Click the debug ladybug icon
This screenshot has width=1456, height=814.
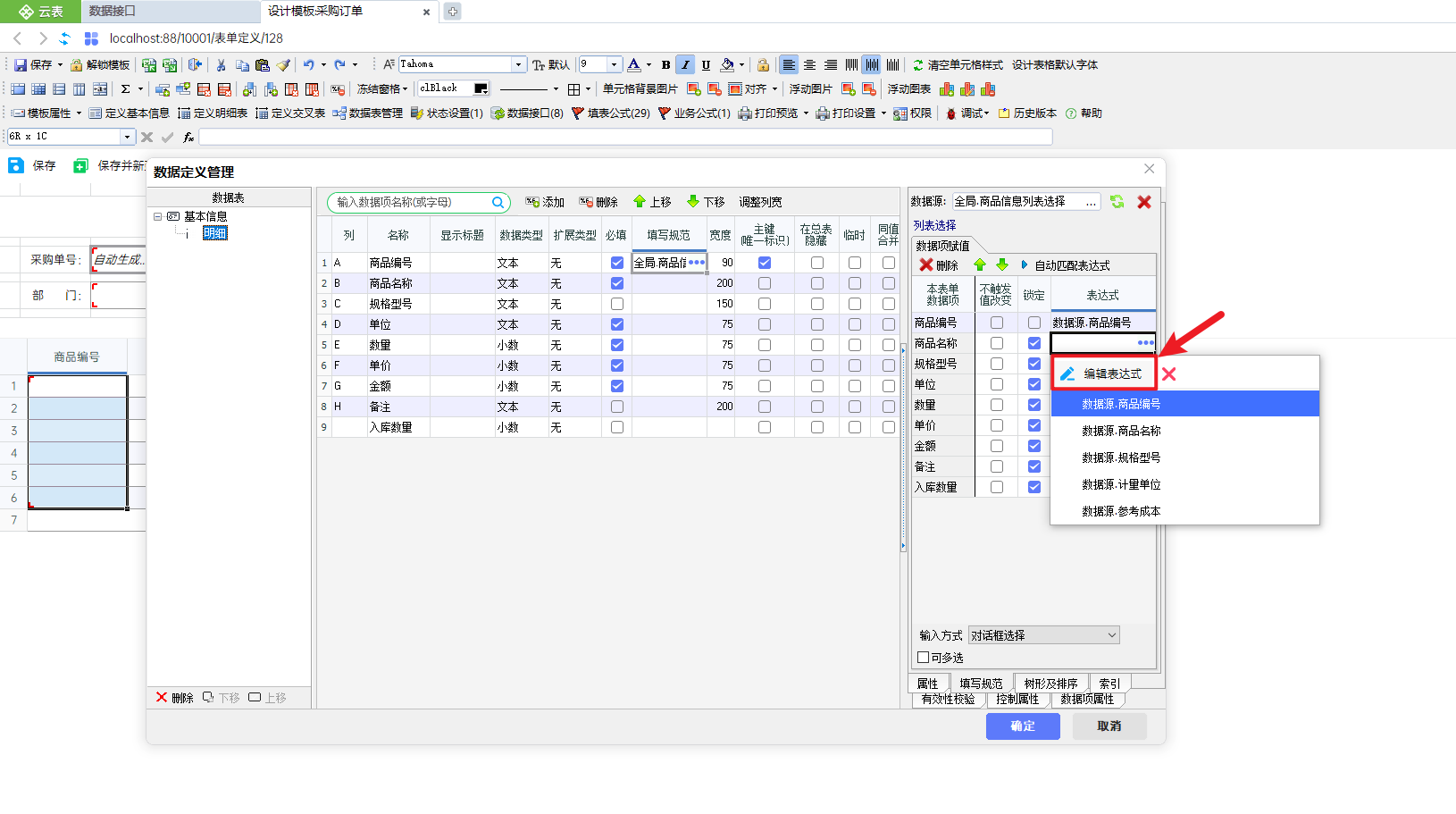pos(951,113)
